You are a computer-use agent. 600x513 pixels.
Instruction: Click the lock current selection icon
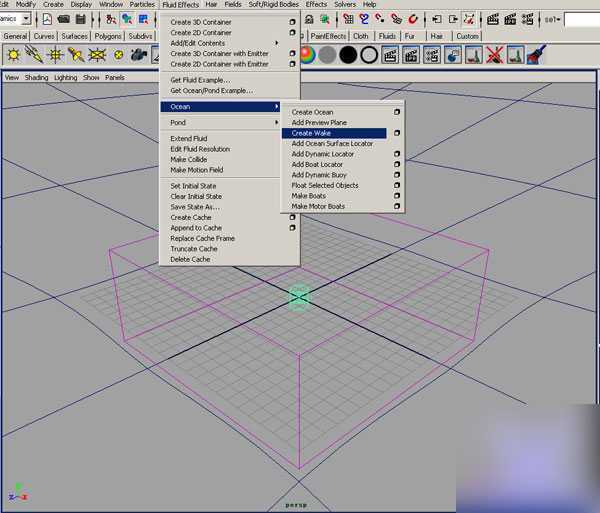[309, 19]
